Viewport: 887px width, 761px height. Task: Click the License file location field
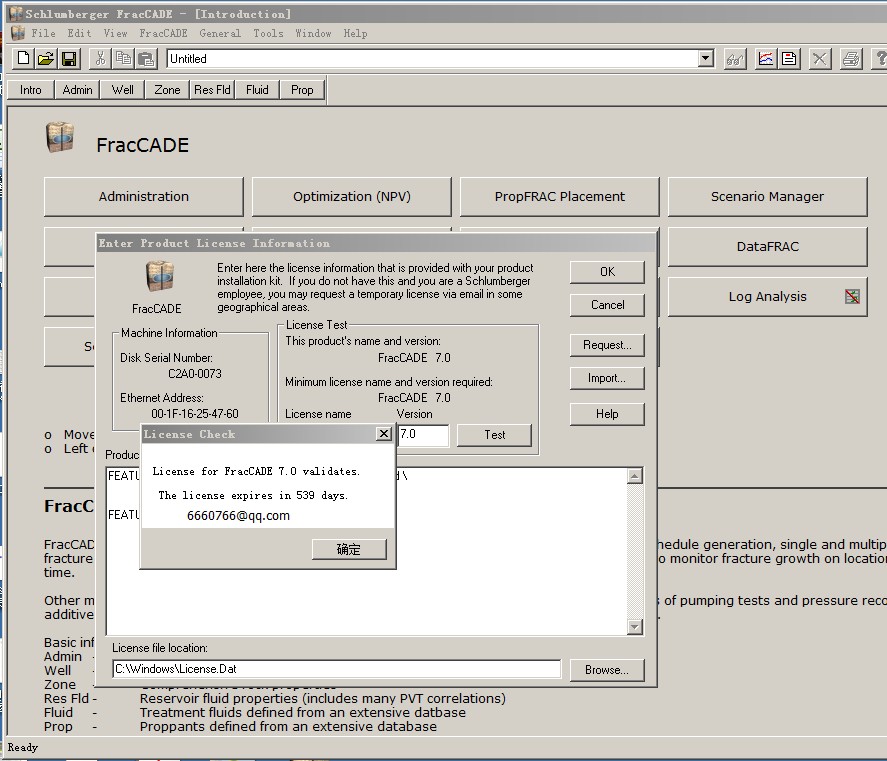(x=337, y=669)
